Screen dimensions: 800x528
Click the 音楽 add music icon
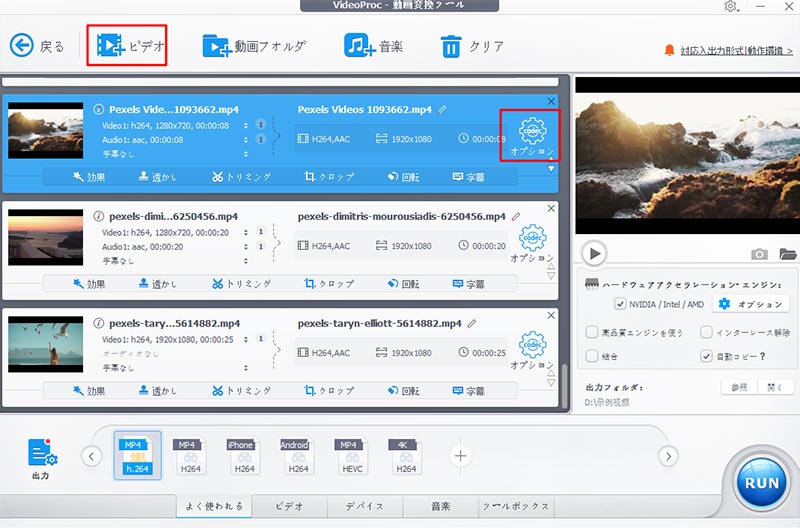click(359, 45)
